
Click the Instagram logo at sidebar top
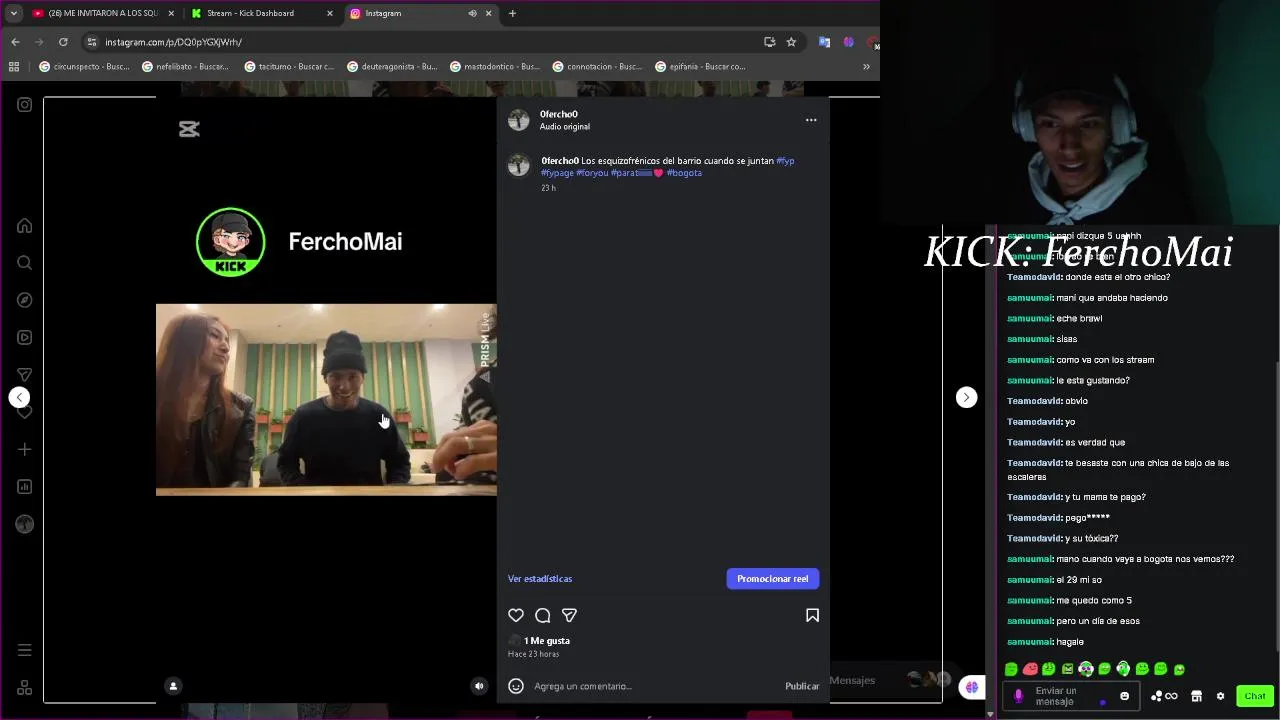(x=24, y=104)
